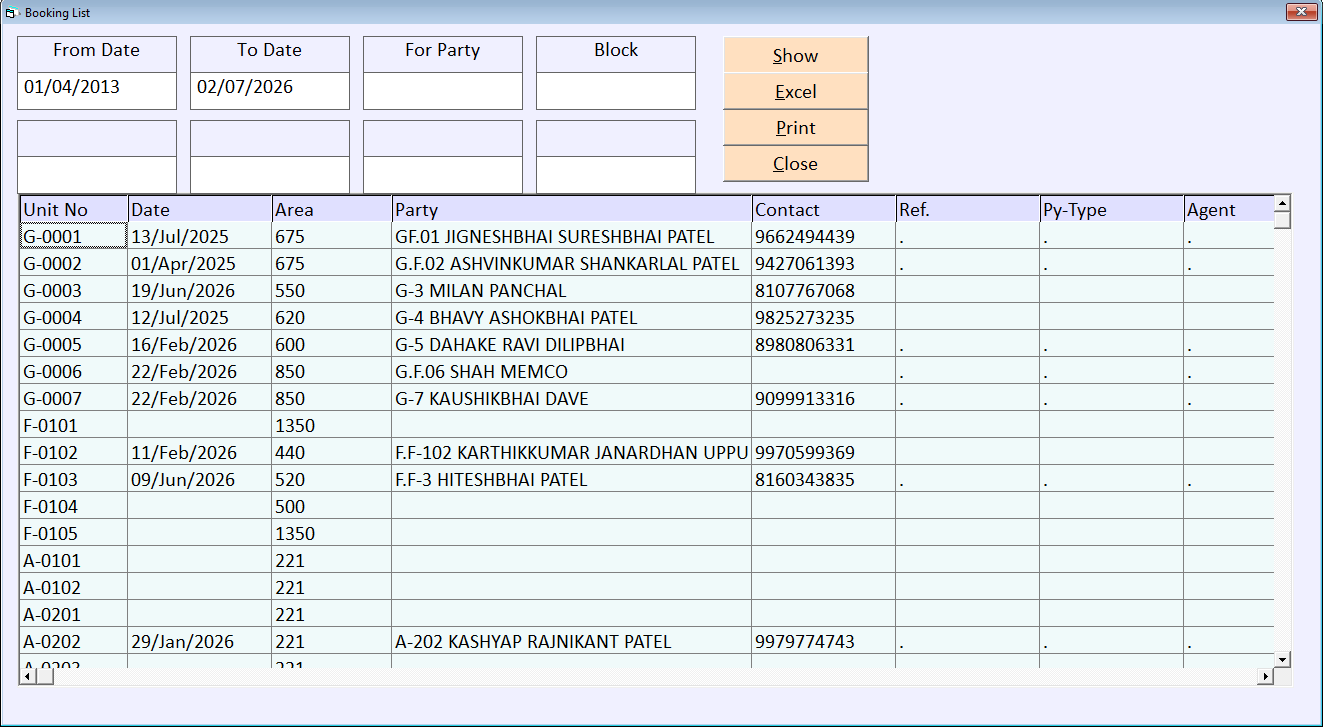Click contact number 9970599369

(824, 453)
